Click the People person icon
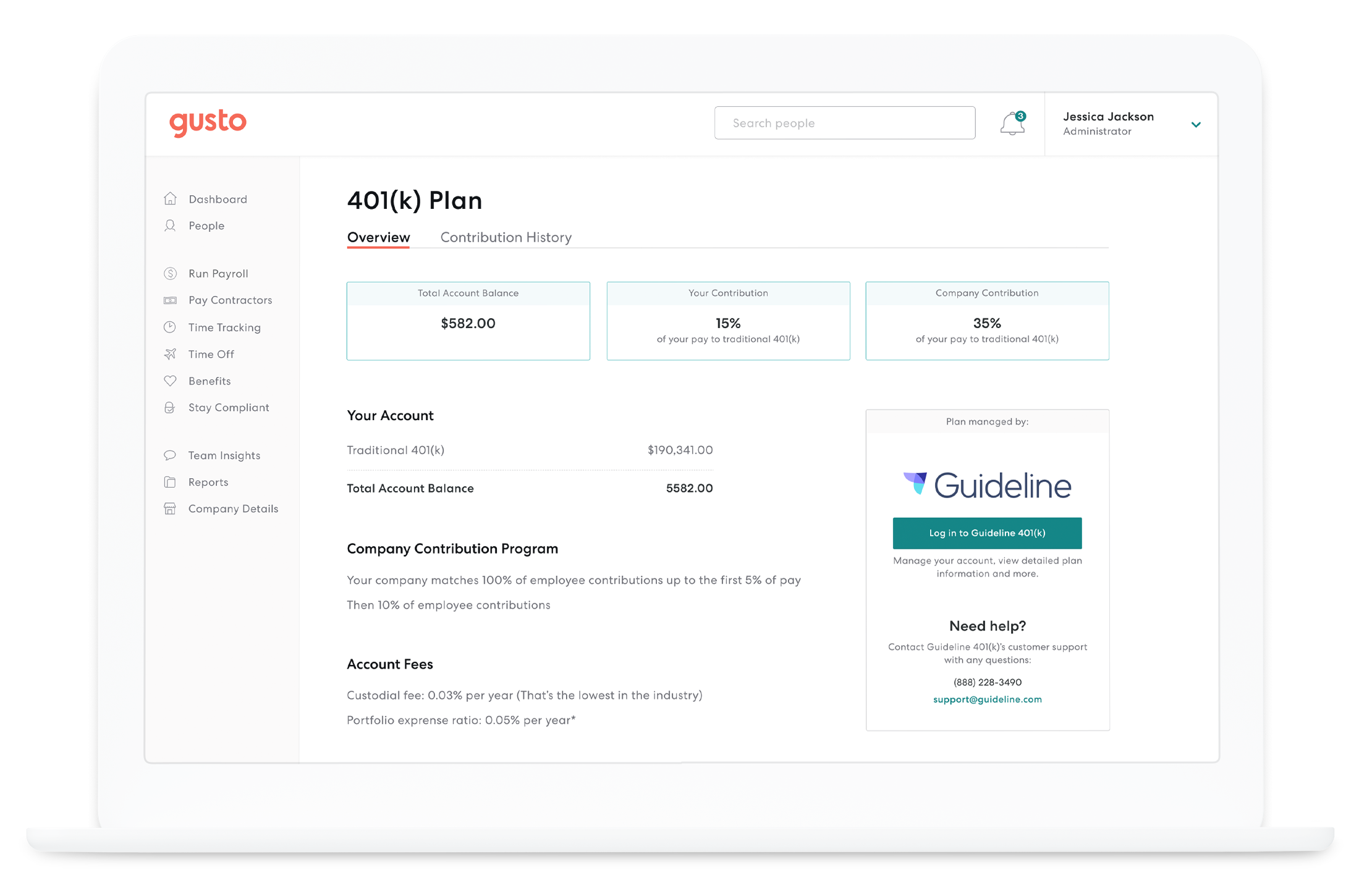The width and height of the screenshot is (1359, 896). (x=170, y=226)
